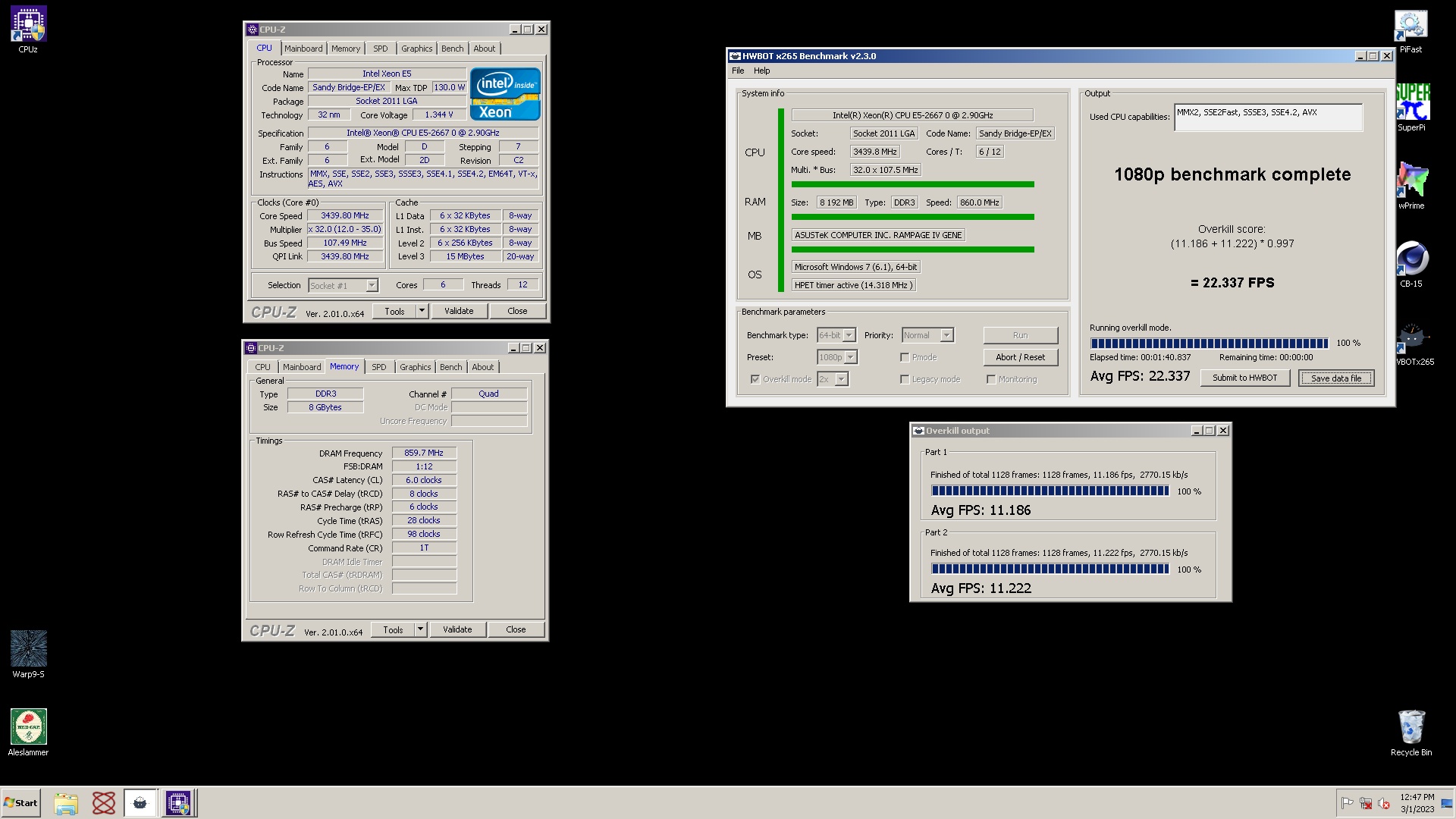Switch to Bench tab in top CPU-Z

coord(453,49)
